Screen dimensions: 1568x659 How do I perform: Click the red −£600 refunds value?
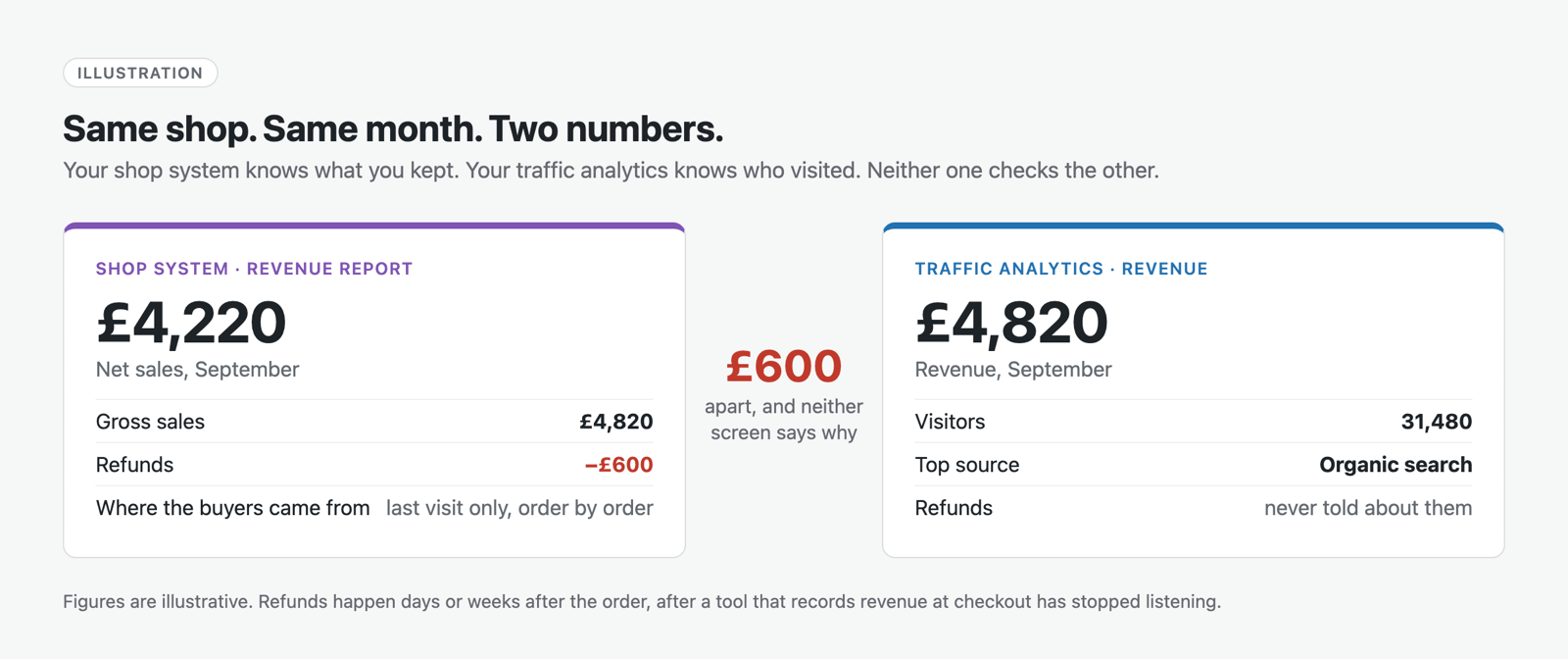[x=618, y=465]
